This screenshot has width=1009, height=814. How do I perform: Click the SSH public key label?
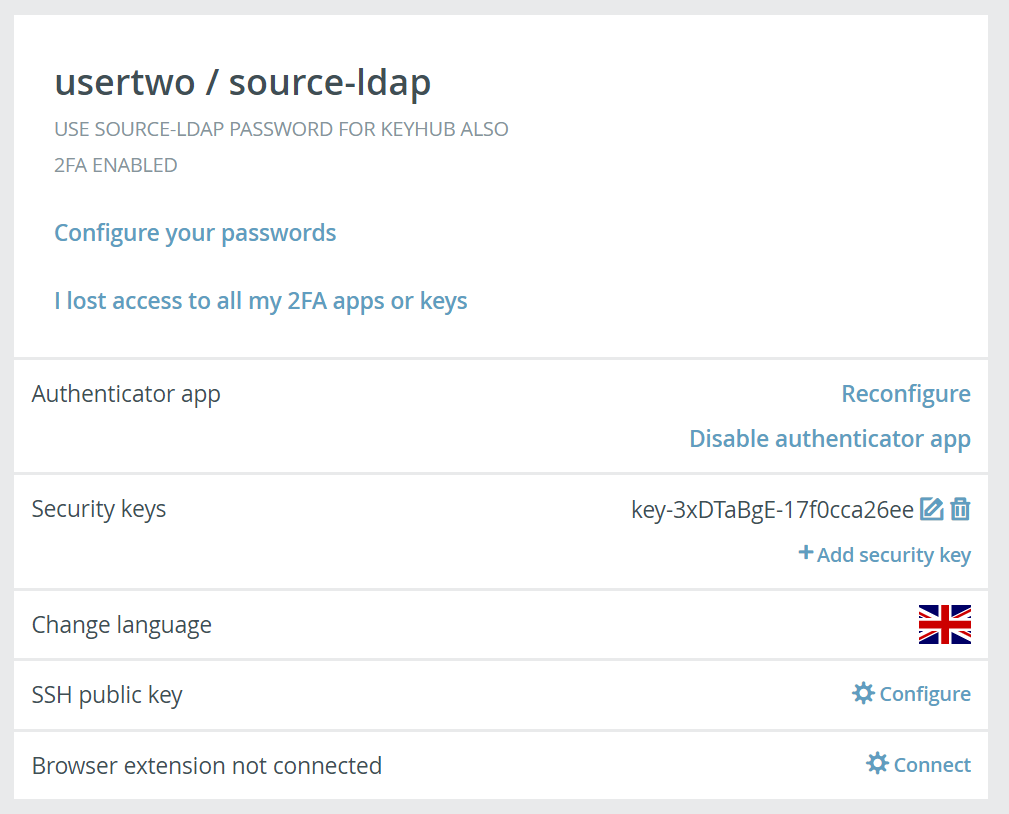(107, 695)
